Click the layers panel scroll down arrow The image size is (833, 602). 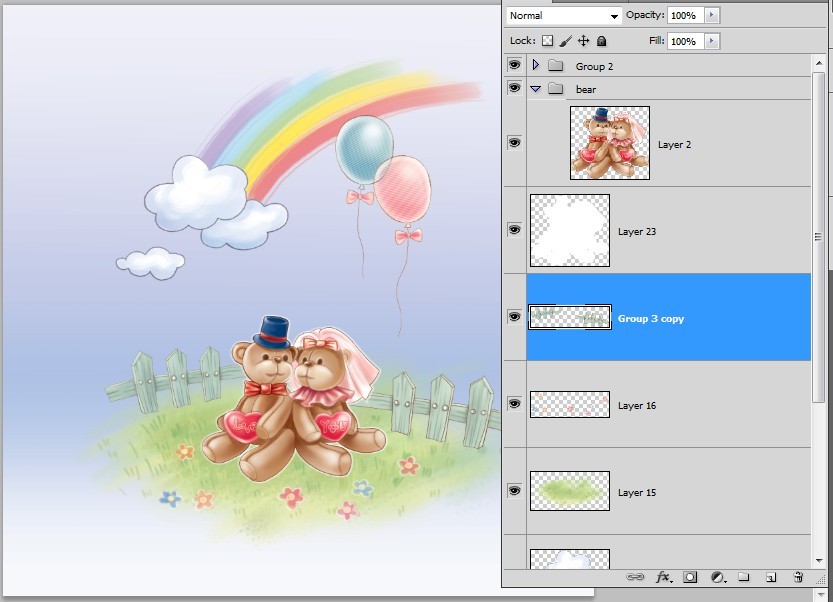819,561
